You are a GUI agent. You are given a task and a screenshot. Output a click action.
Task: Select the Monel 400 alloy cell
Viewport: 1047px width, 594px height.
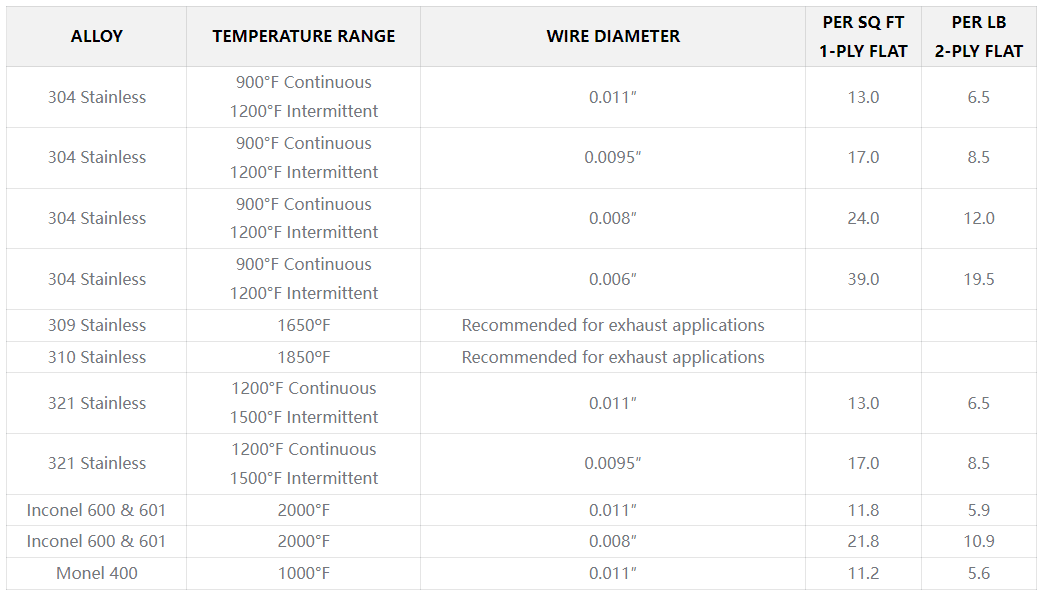pyautogui.click(x=96, y=573)
